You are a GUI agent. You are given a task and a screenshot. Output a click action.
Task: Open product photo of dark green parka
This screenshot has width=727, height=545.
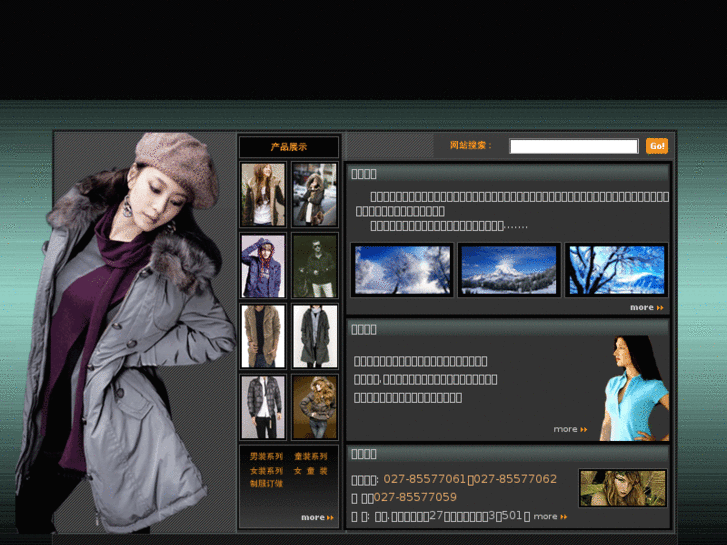[x=315, y=336]
